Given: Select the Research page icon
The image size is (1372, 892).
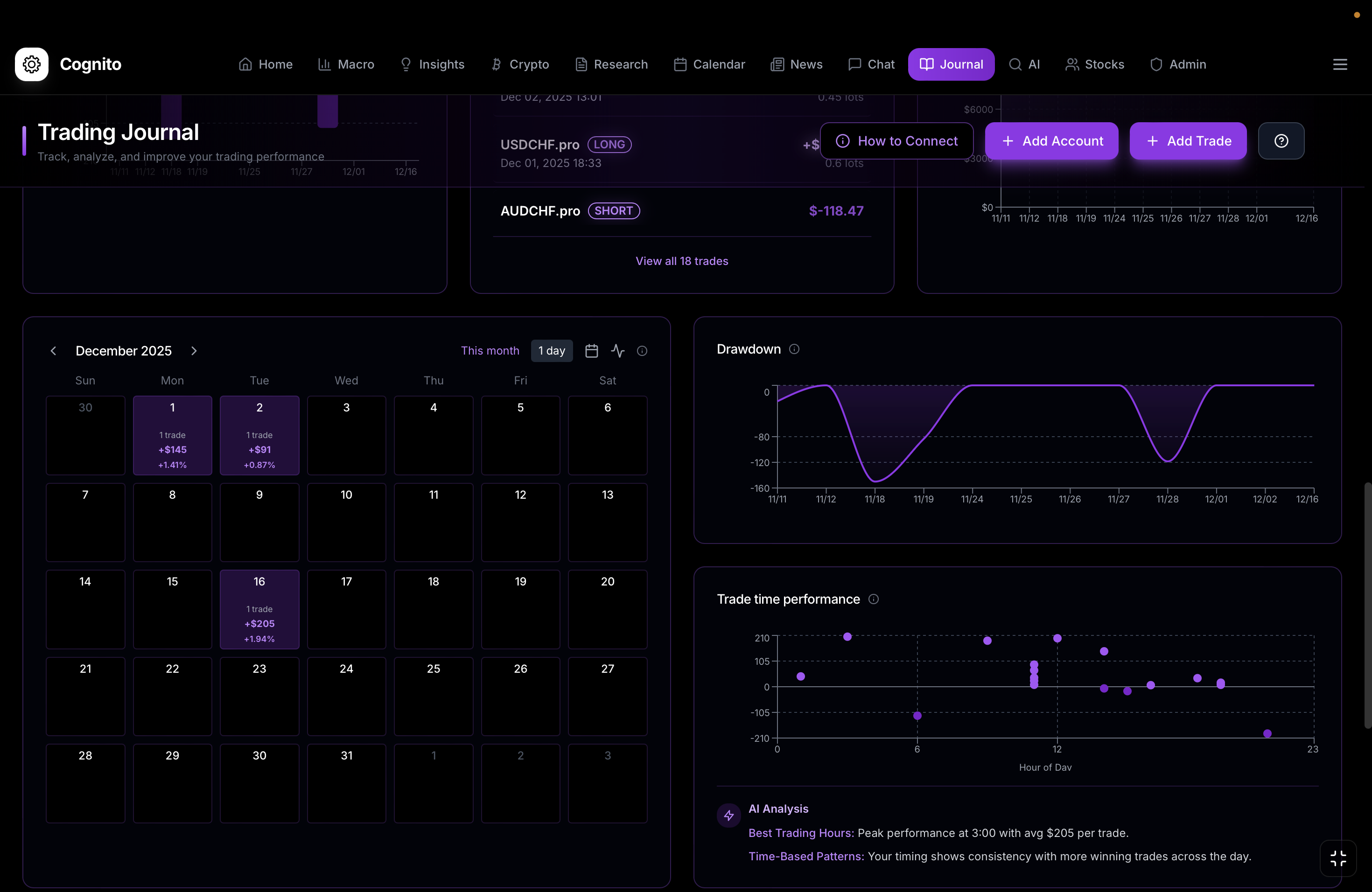Looking at the screenshot, I should 581,64.
